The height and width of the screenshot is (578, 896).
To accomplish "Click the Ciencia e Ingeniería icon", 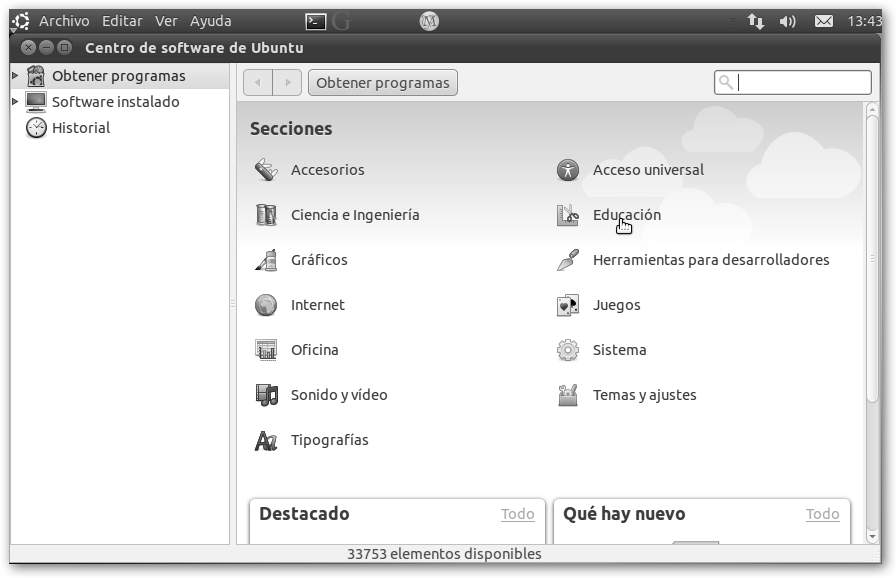I will click(266, 215).
